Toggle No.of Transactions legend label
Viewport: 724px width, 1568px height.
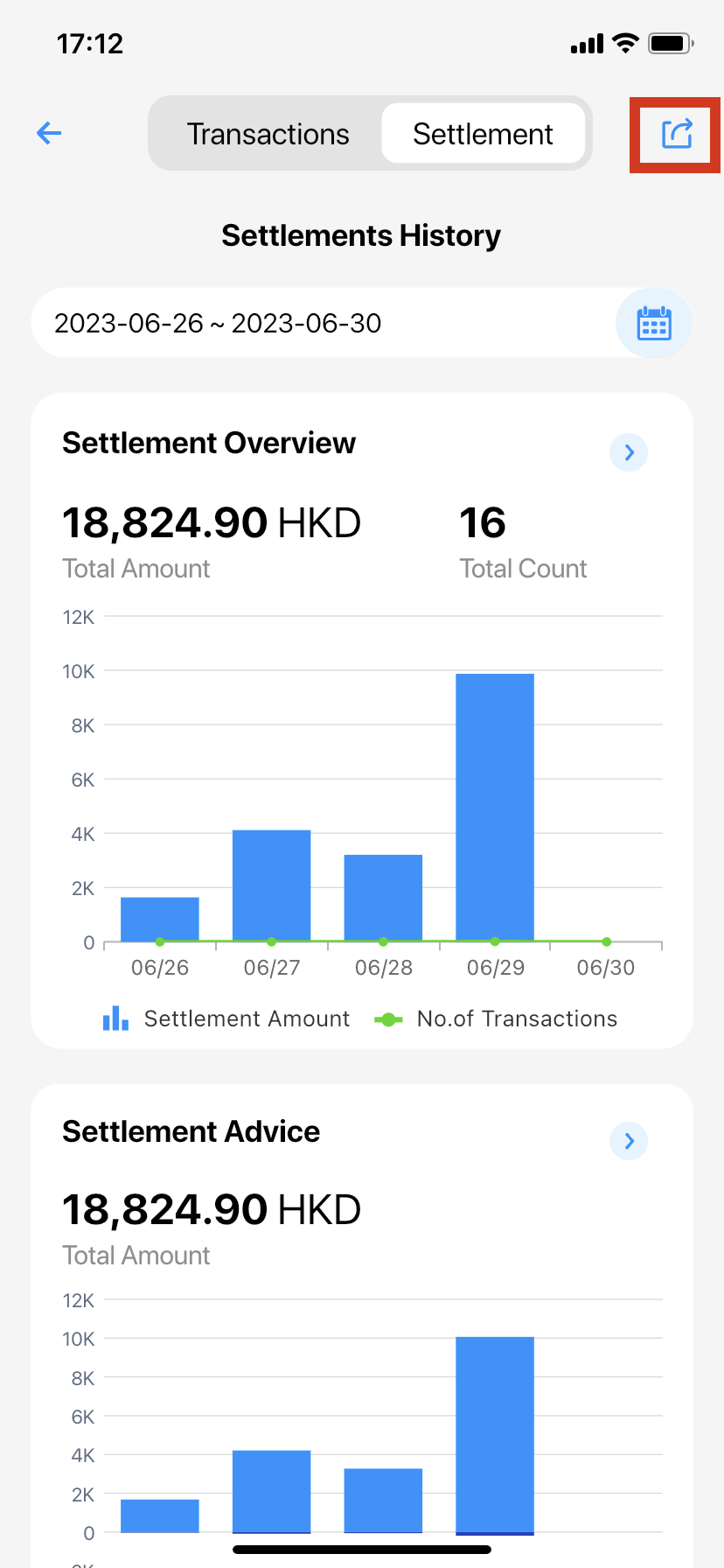pyautogui.click(x=517, y=1018)
